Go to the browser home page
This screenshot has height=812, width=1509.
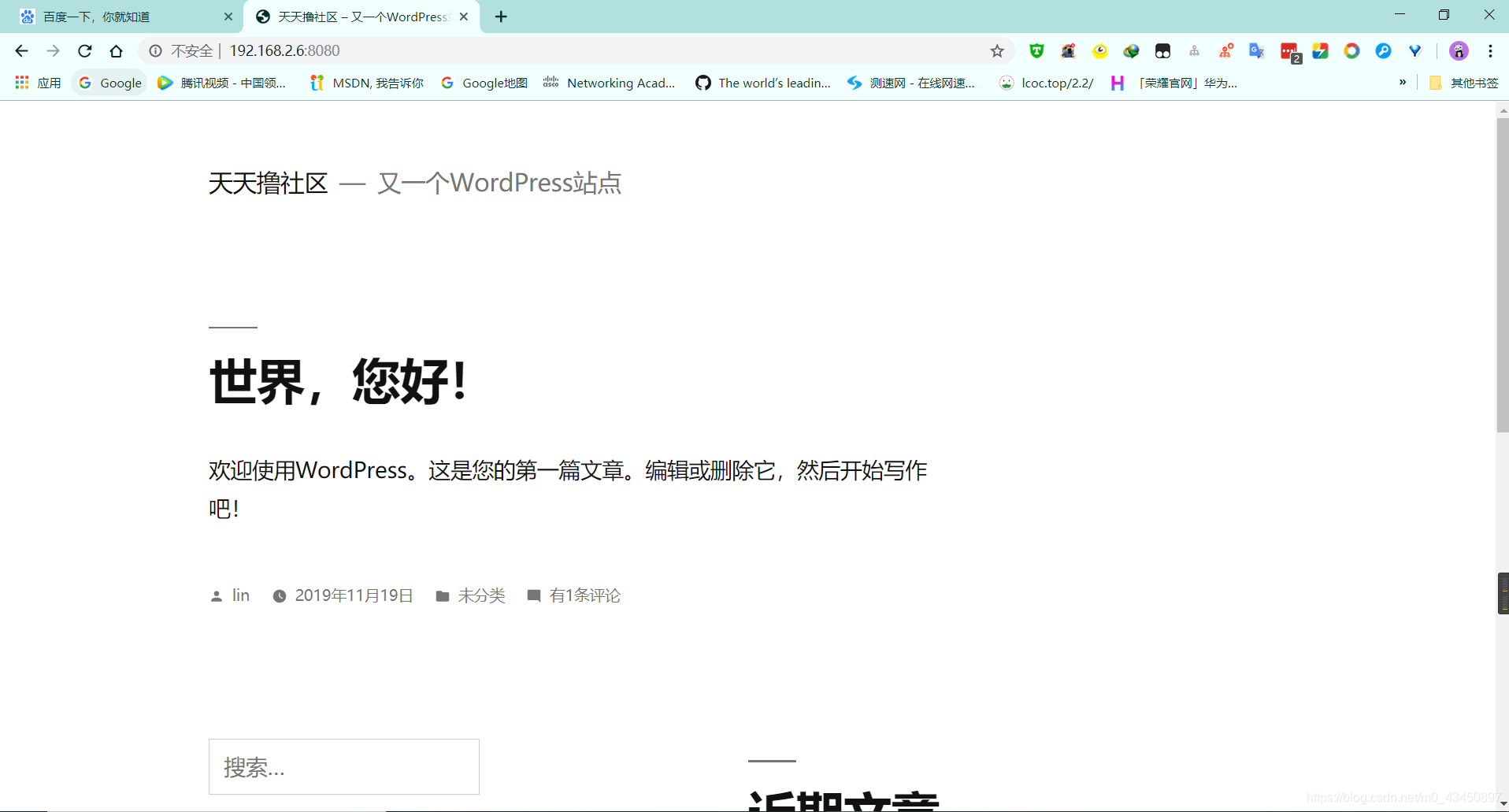pyautogui.click(x=116, y=51)
